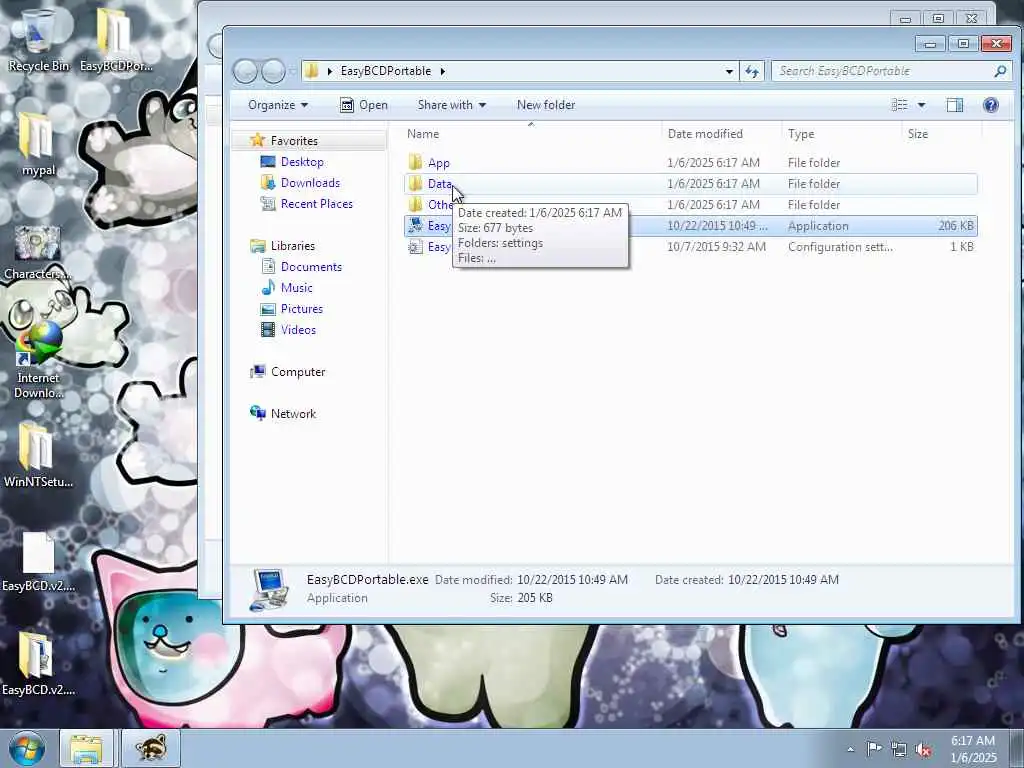The width and height of the screenshot is (1024, 768).
Task: Open the More view options arrow
Action: click(x=921, y=105)
